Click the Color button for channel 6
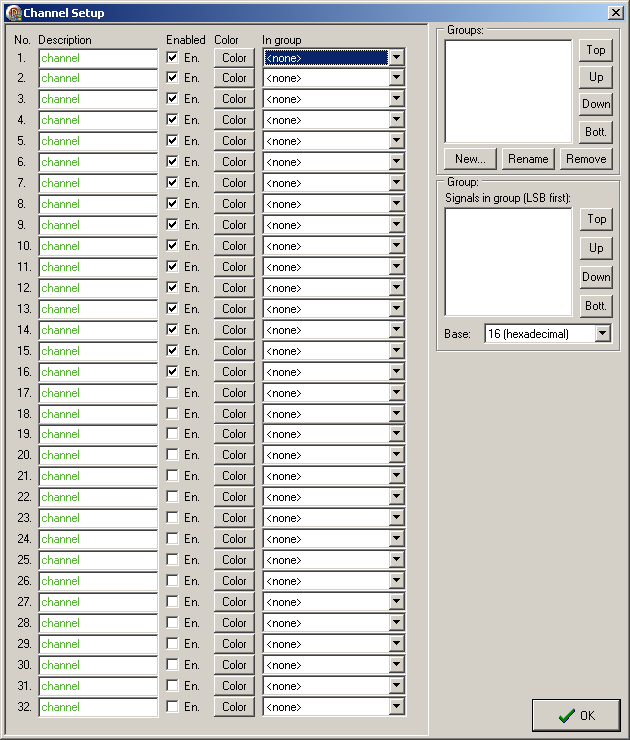Screen dimensions: 630x740 [234, 162]
